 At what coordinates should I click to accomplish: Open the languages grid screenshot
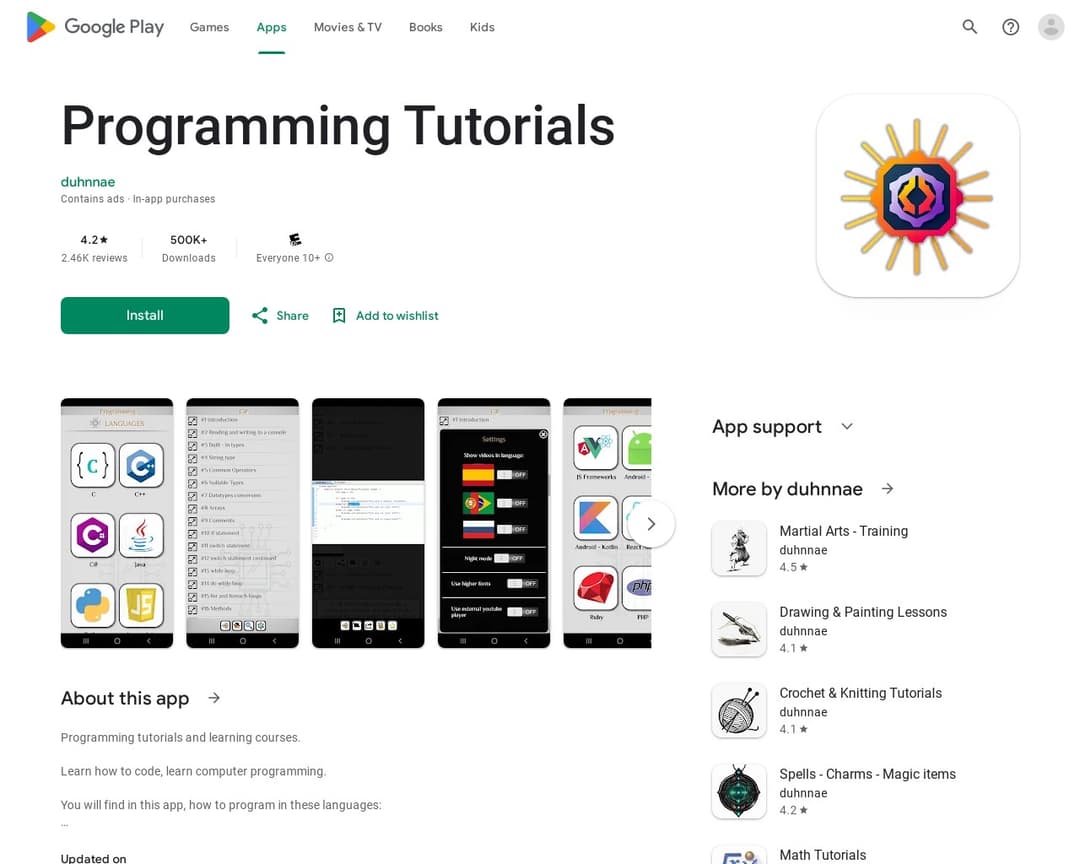coord(117,523)
